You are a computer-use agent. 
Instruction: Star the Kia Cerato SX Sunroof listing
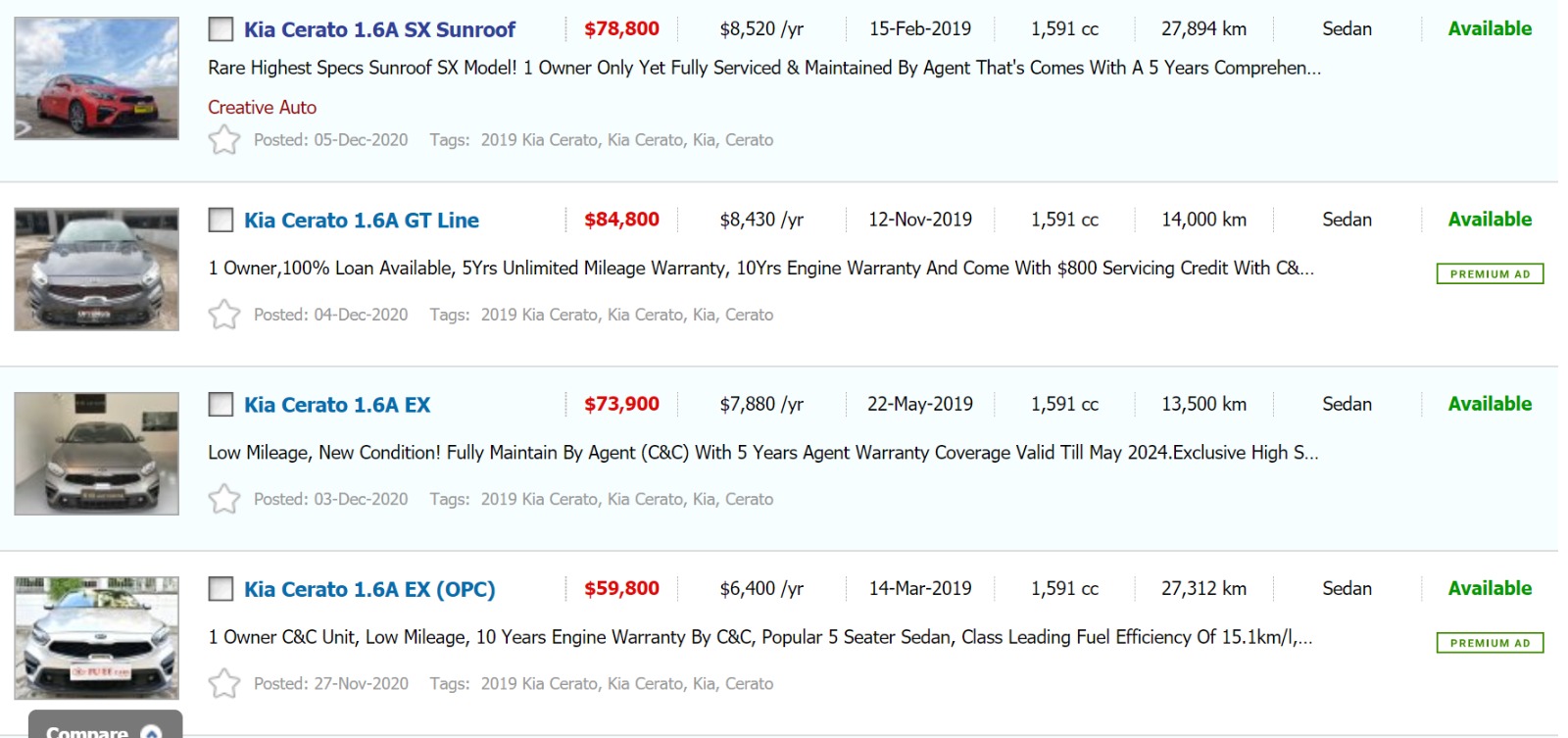224,140
